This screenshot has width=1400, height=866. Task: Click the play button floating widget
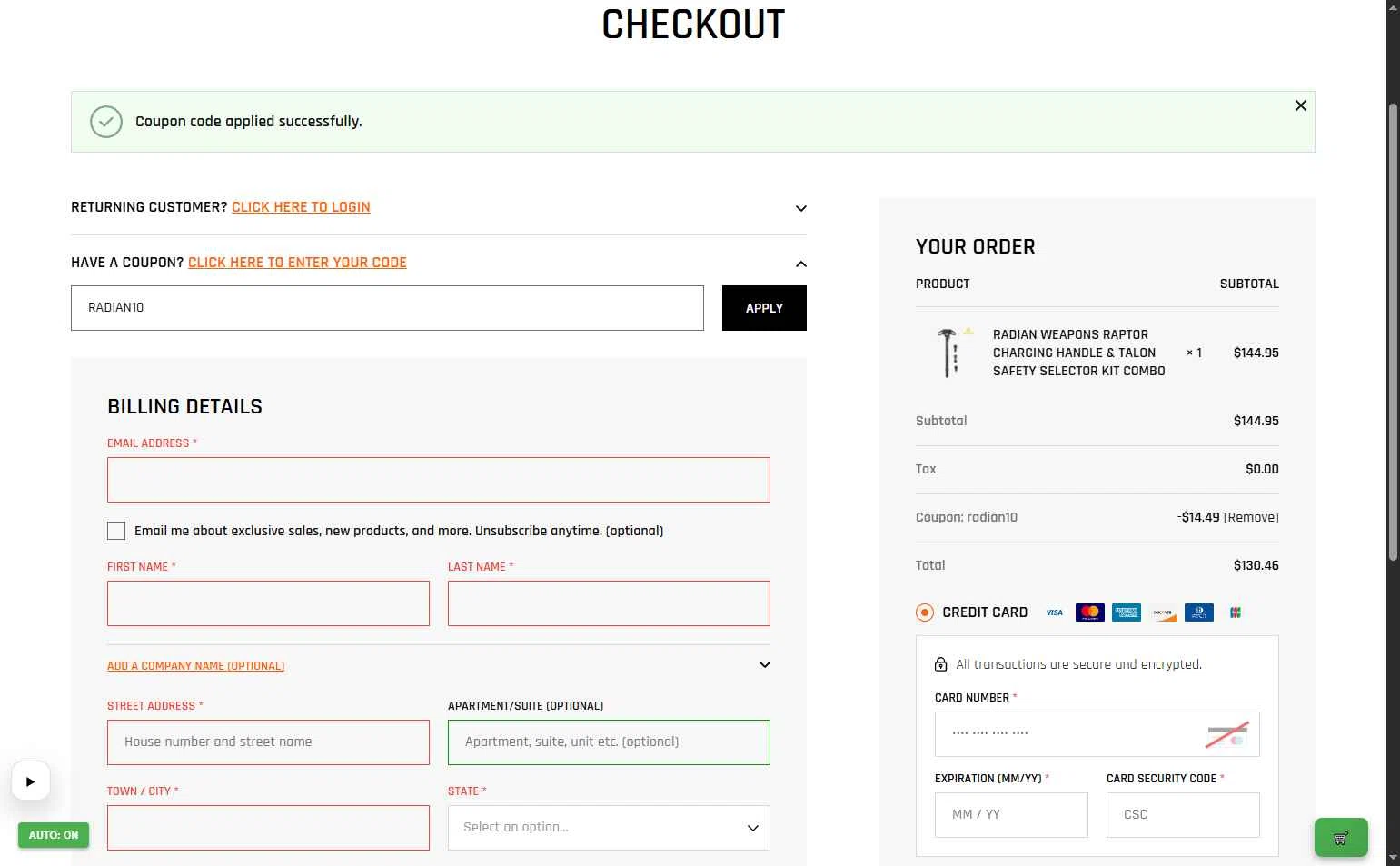coord(30,781)
